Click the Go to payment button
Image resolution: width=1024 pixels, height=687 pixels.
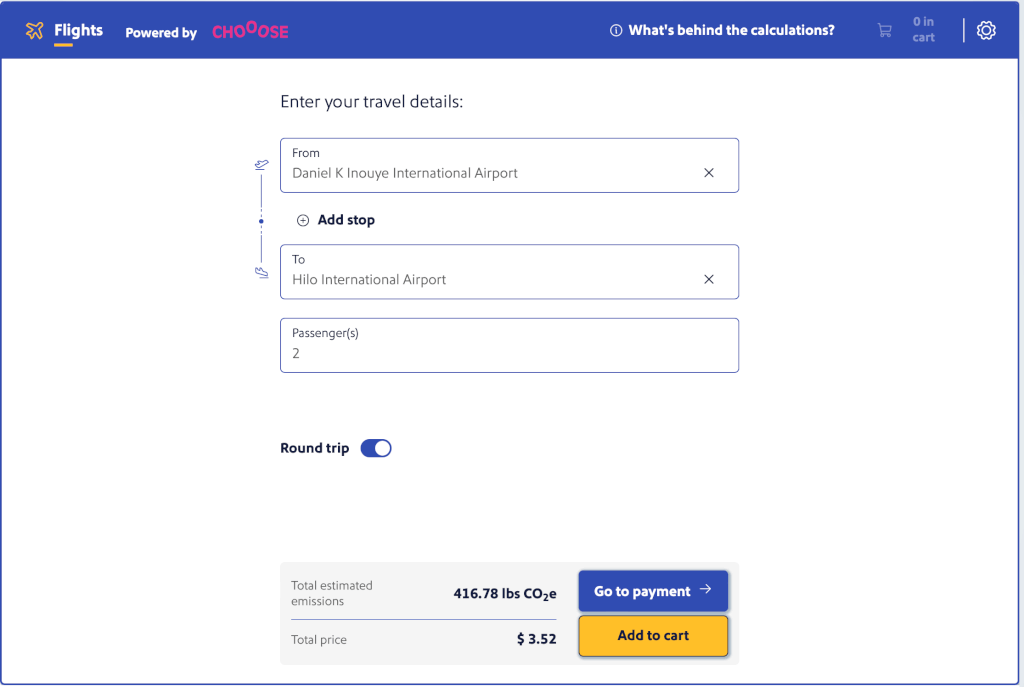[x=653, y=591]
